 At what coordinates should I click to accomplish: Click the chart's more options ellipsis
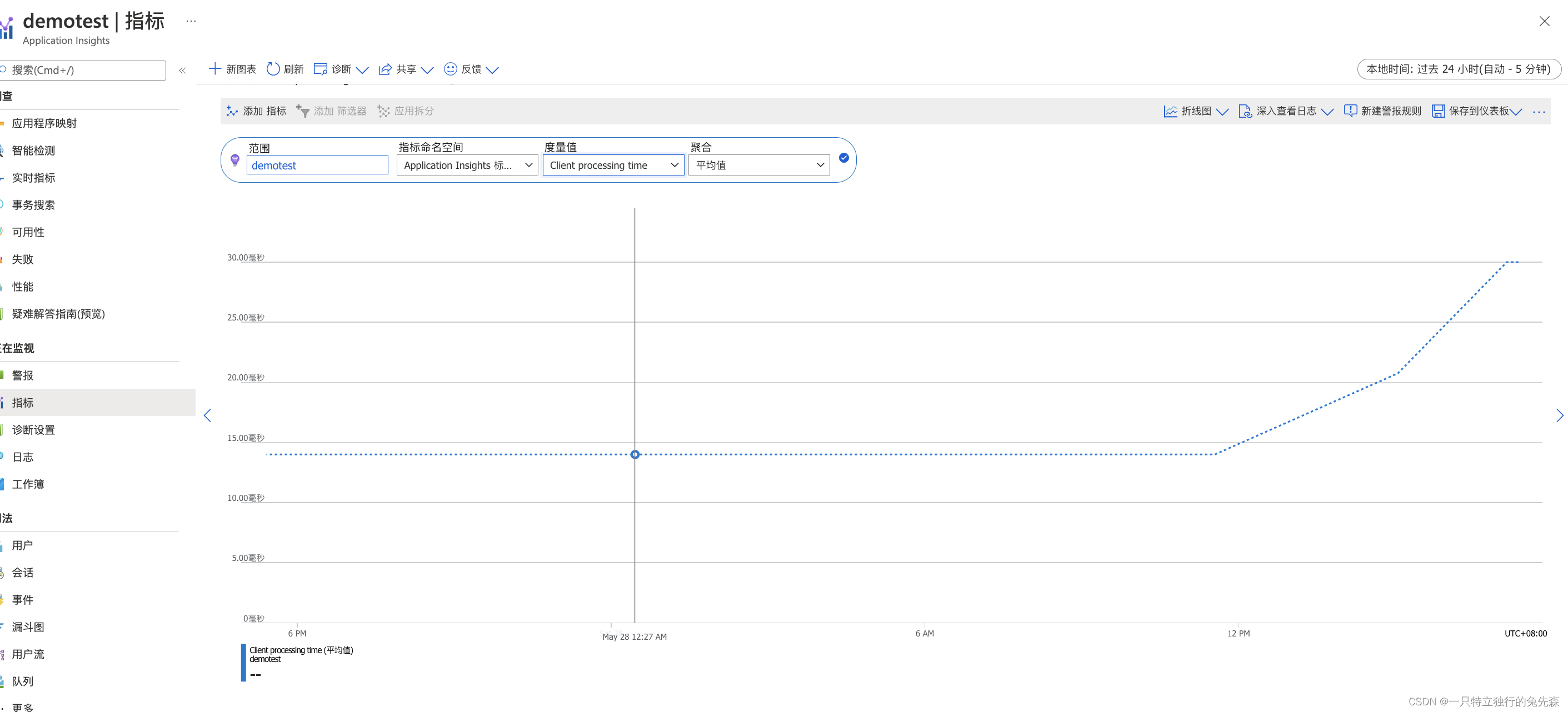coord(1538,112)
